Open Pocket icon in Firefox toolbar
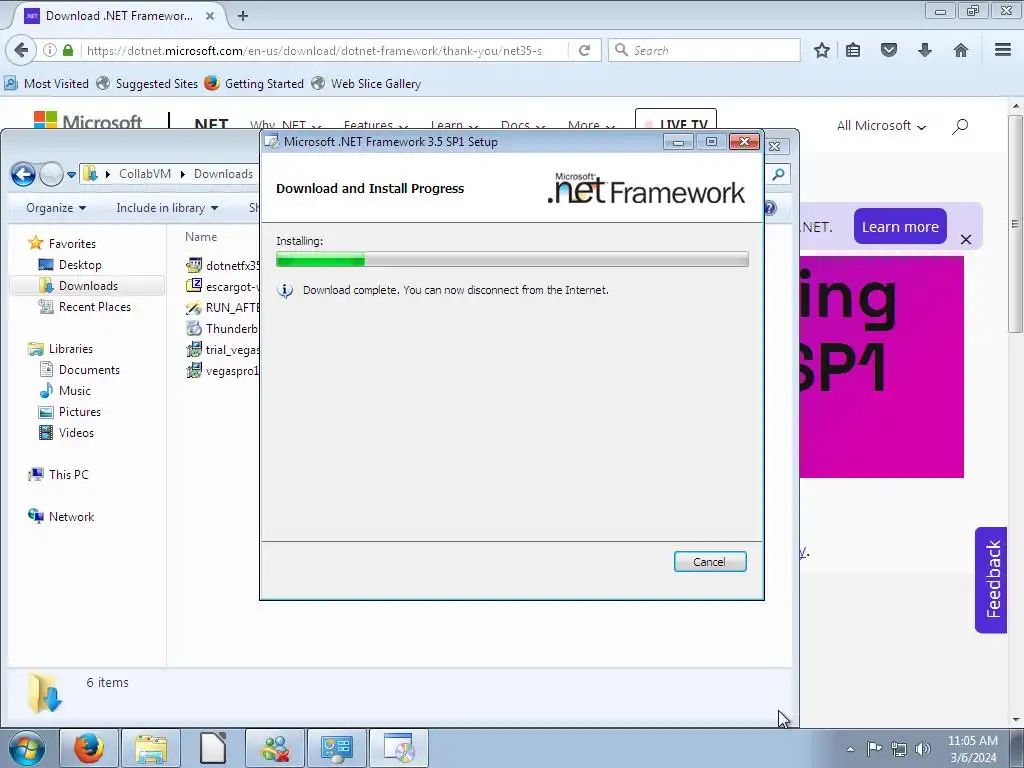 889,50
